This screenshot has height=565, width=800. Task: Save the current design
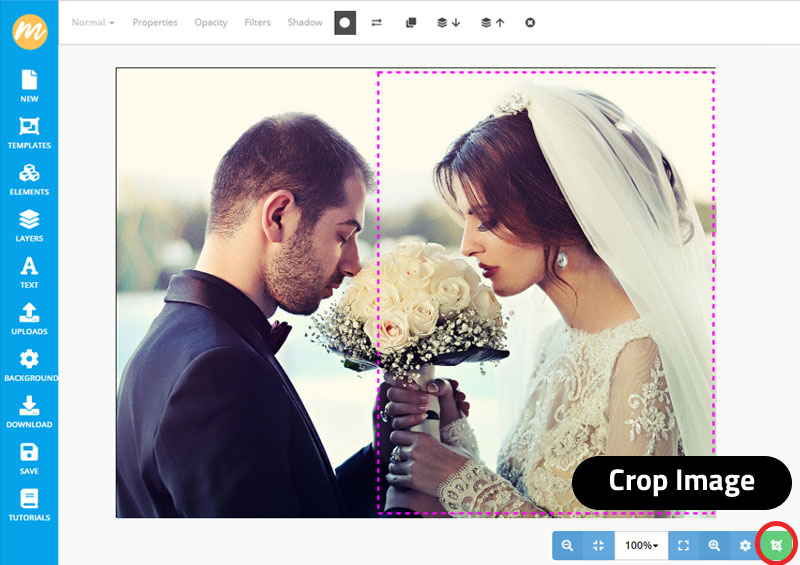[x=29, y=458]
